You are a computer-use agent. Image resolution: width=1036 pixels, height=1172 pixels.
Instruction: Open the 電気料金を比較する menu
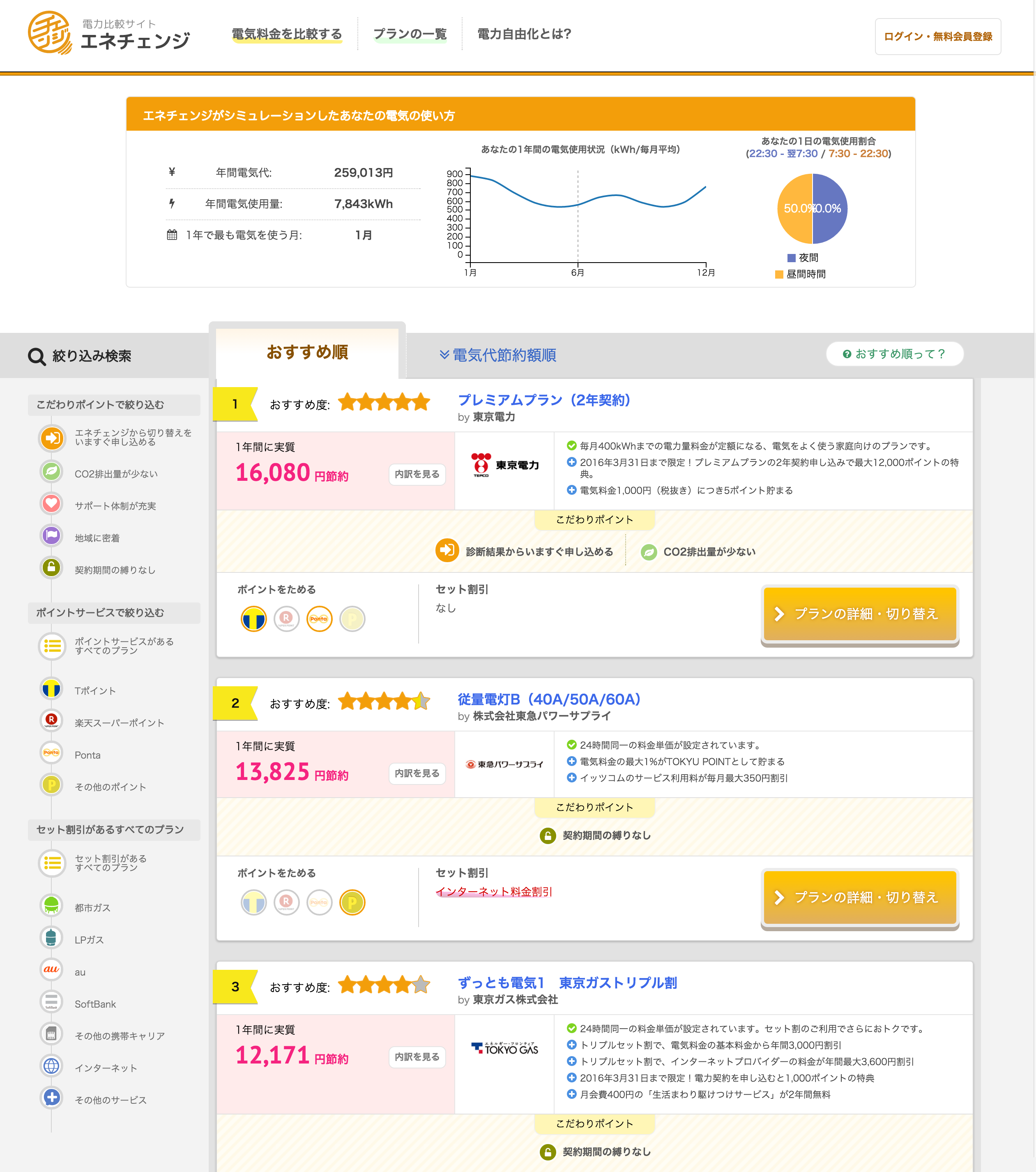click(287, 34)
